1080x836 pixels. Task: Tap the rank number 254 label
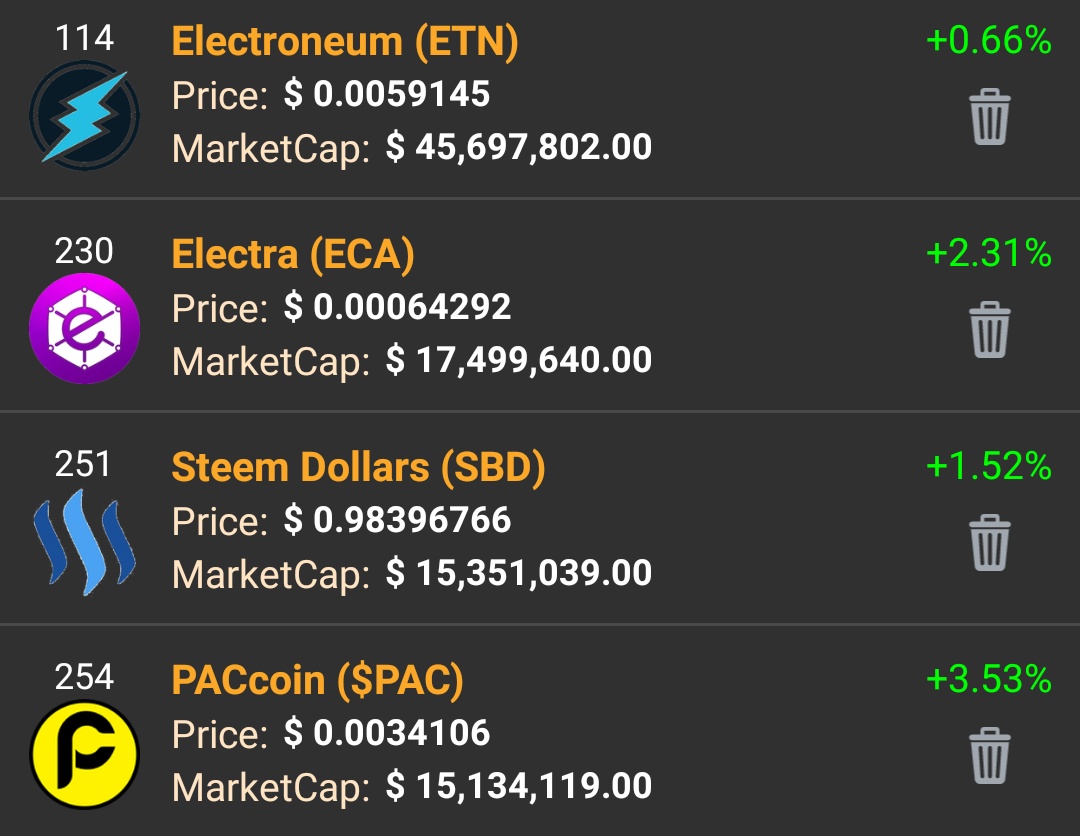(x=84, y=677)
